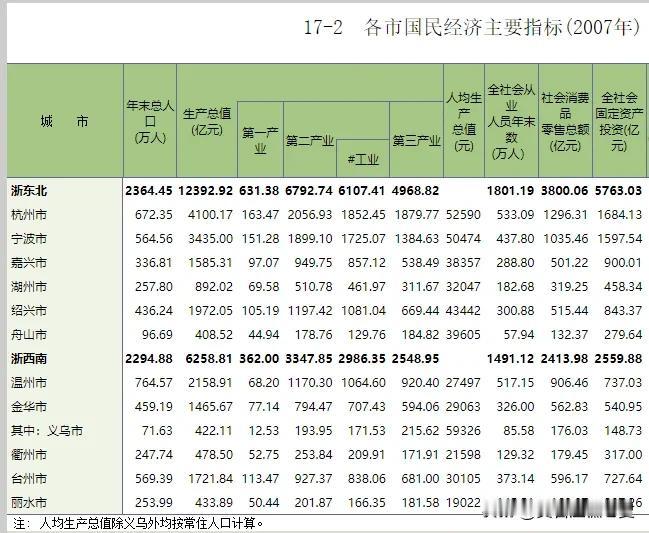Click the '第二产业' header cell
This screenshot has height=533, width=649.
310,141
